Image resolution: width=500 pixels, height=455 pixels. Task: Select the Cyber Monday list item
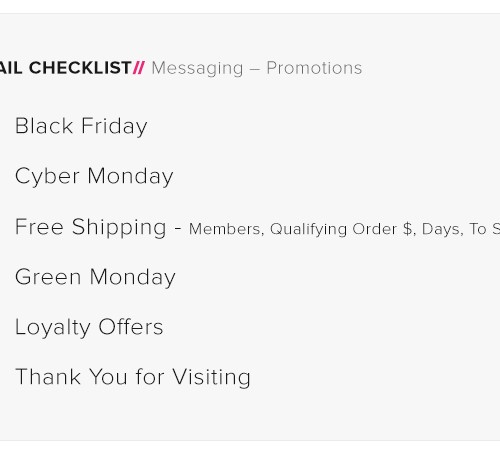click(94, 176)
